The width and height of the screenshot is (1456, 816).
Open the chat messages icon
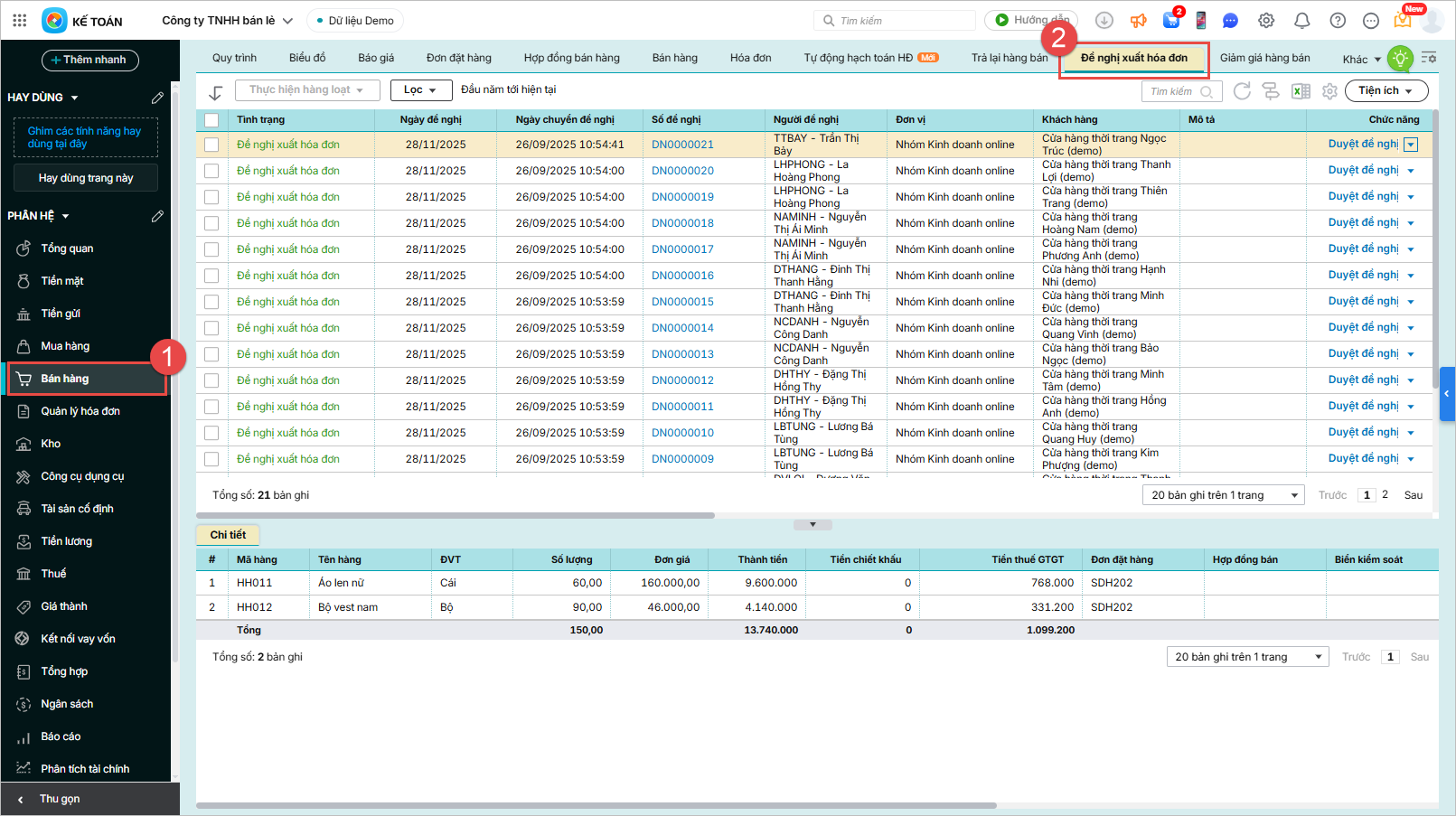[x=1230, y=21]
